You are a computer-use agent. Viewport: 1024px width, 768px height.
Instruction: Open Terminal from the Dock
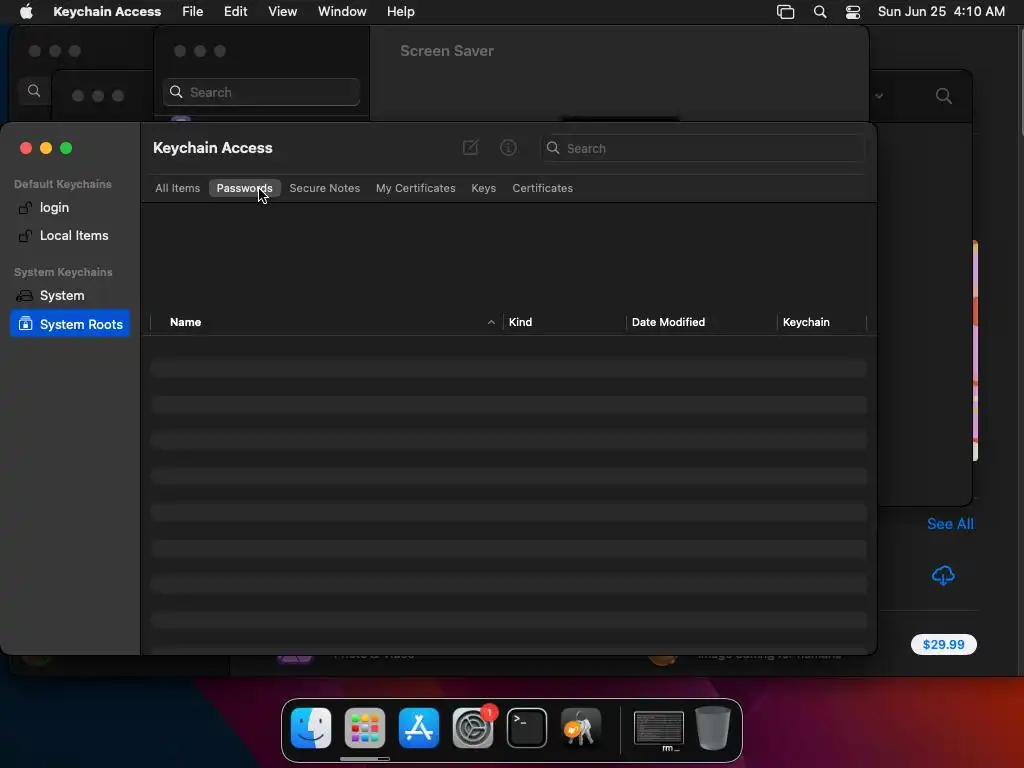(527, 728)
